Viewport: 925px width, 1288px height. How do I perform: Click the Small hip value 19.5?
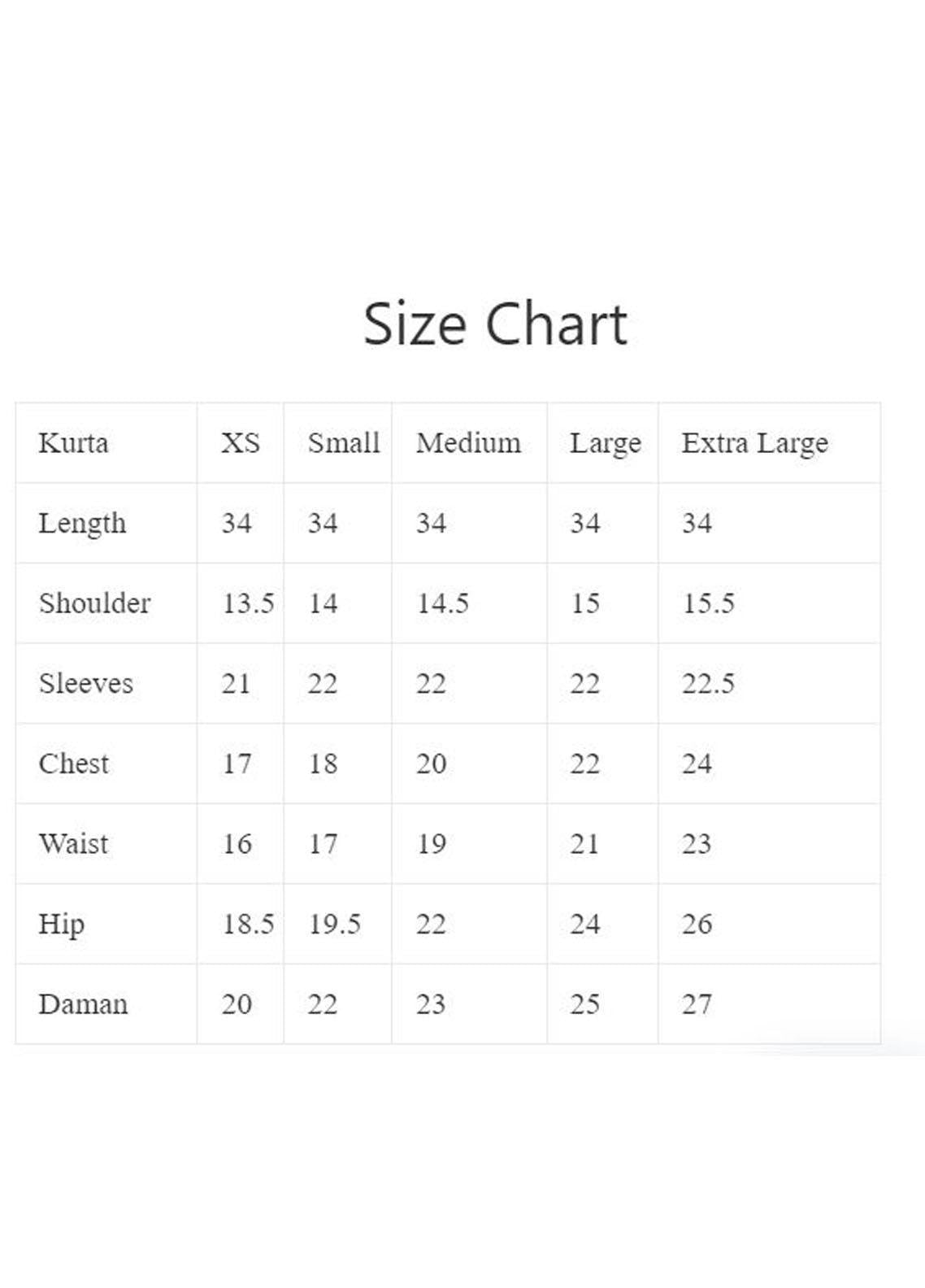coord(334,925)
